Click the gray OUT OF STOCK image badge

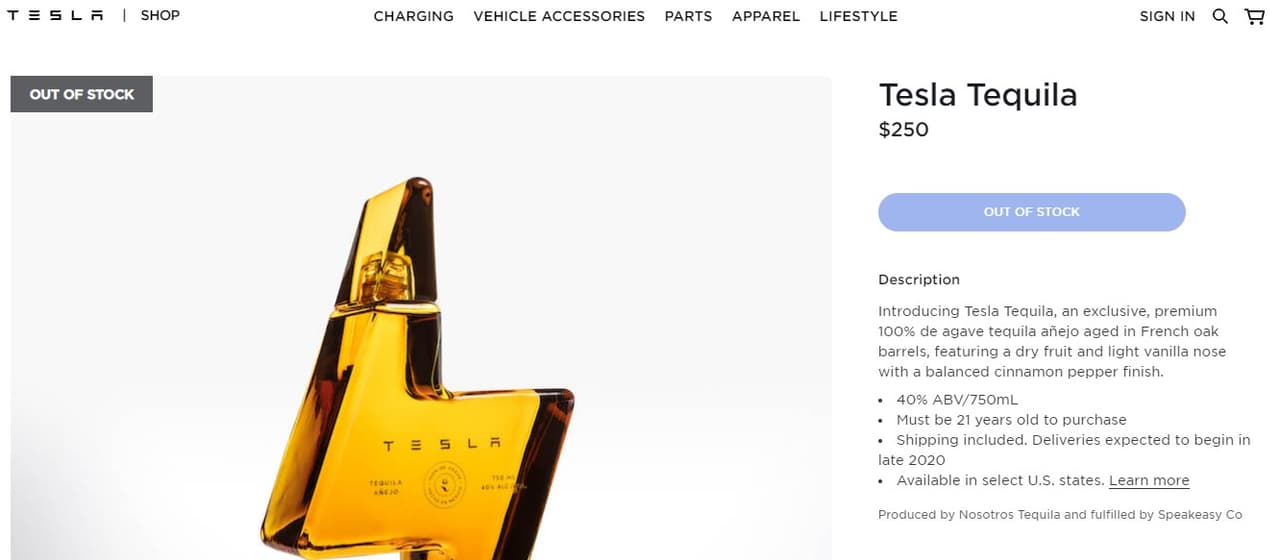coord(82,94)
